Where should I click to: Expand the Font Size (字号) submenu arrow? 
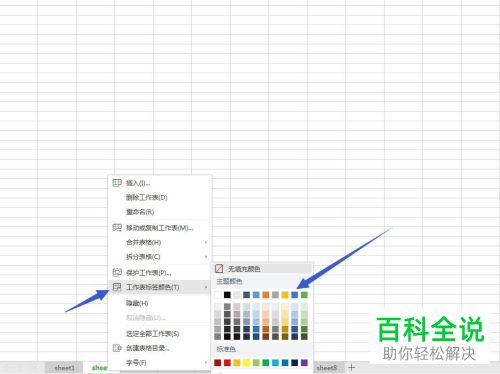(206, 363)
